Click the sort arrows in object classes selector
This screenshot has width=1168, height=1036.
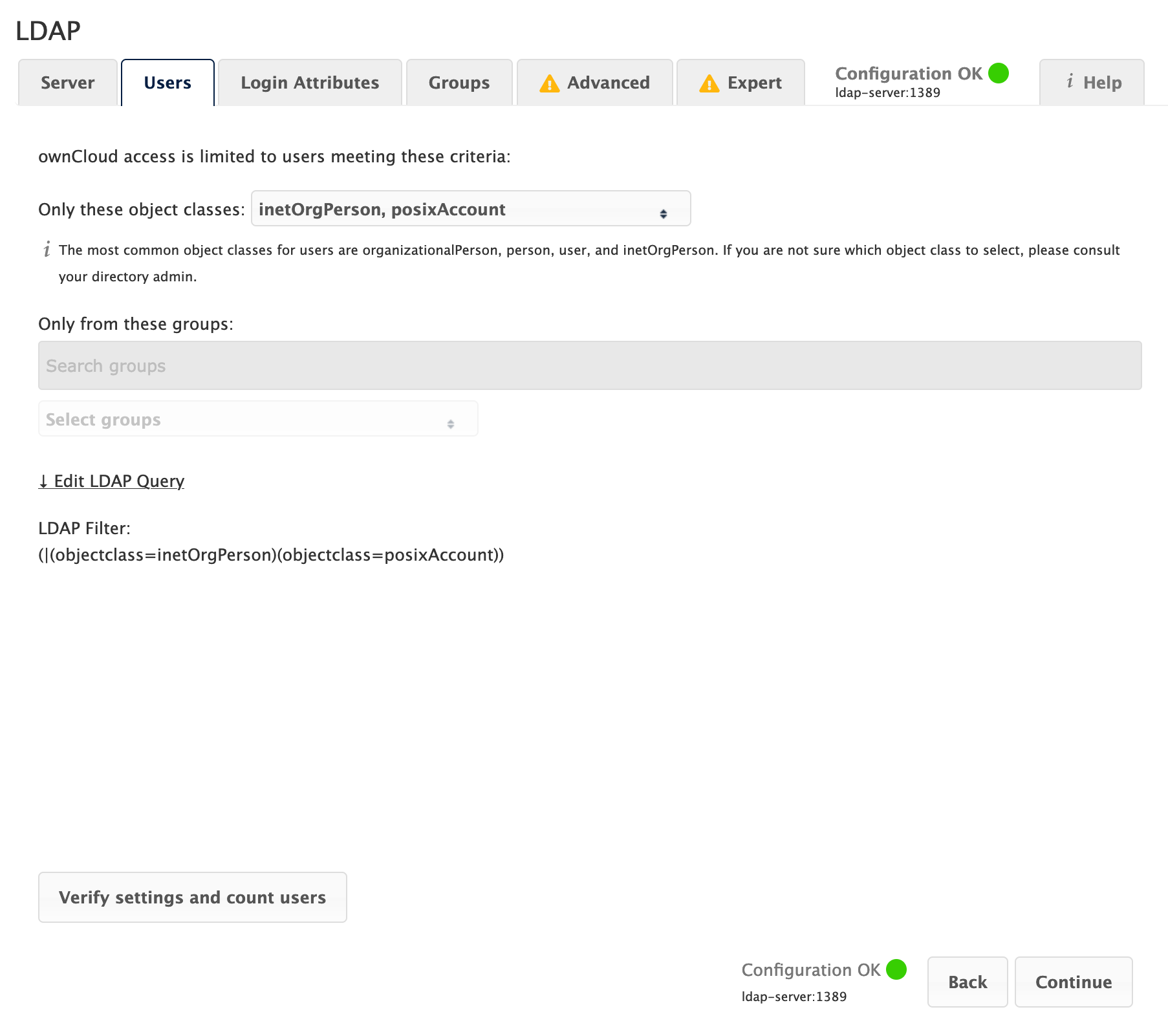coord(665,212)
